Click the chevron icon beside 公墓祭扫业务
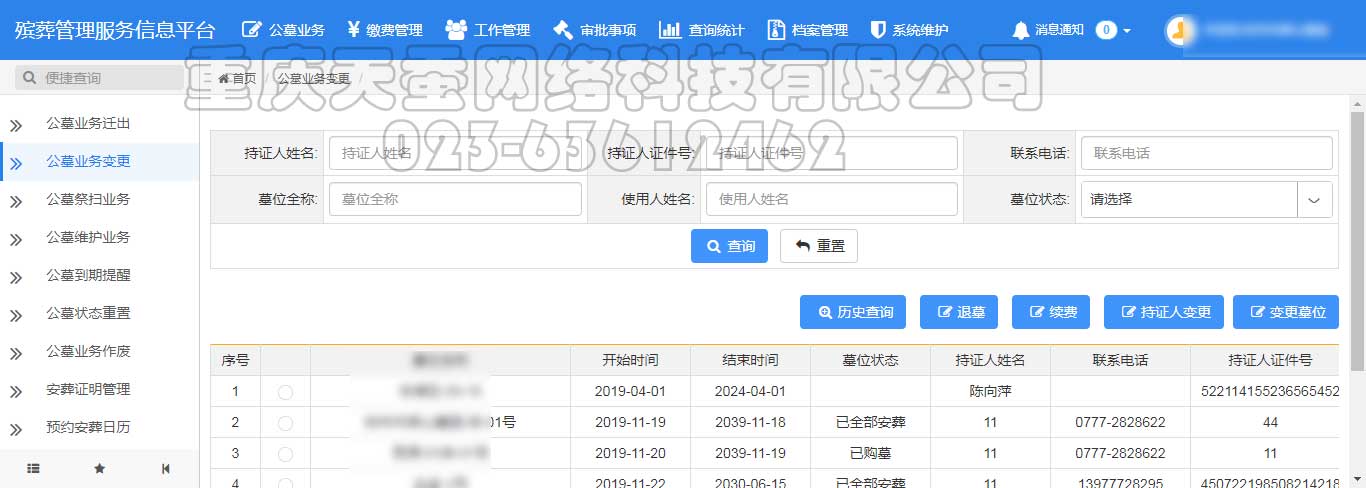This screenshot has width=1366, height=488. pyautogui.click(x=16, y=201)
